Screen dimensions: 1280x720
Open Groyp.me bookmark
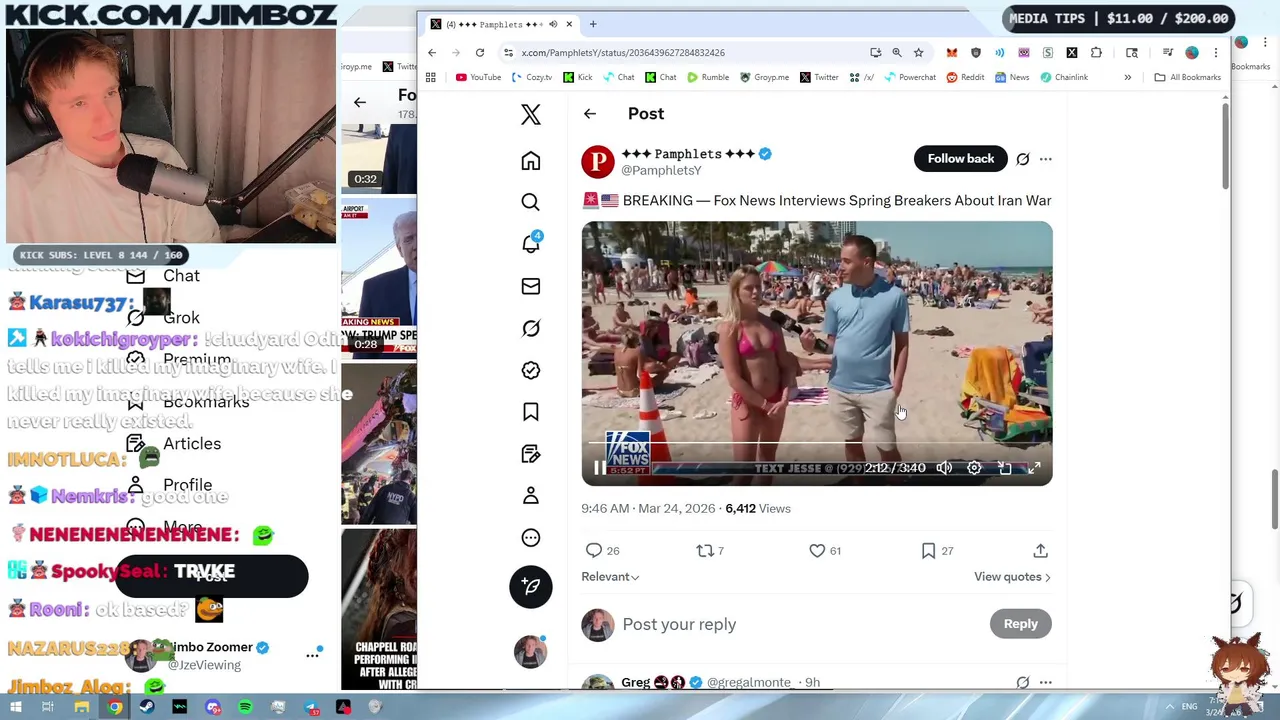tap(764, 77)
